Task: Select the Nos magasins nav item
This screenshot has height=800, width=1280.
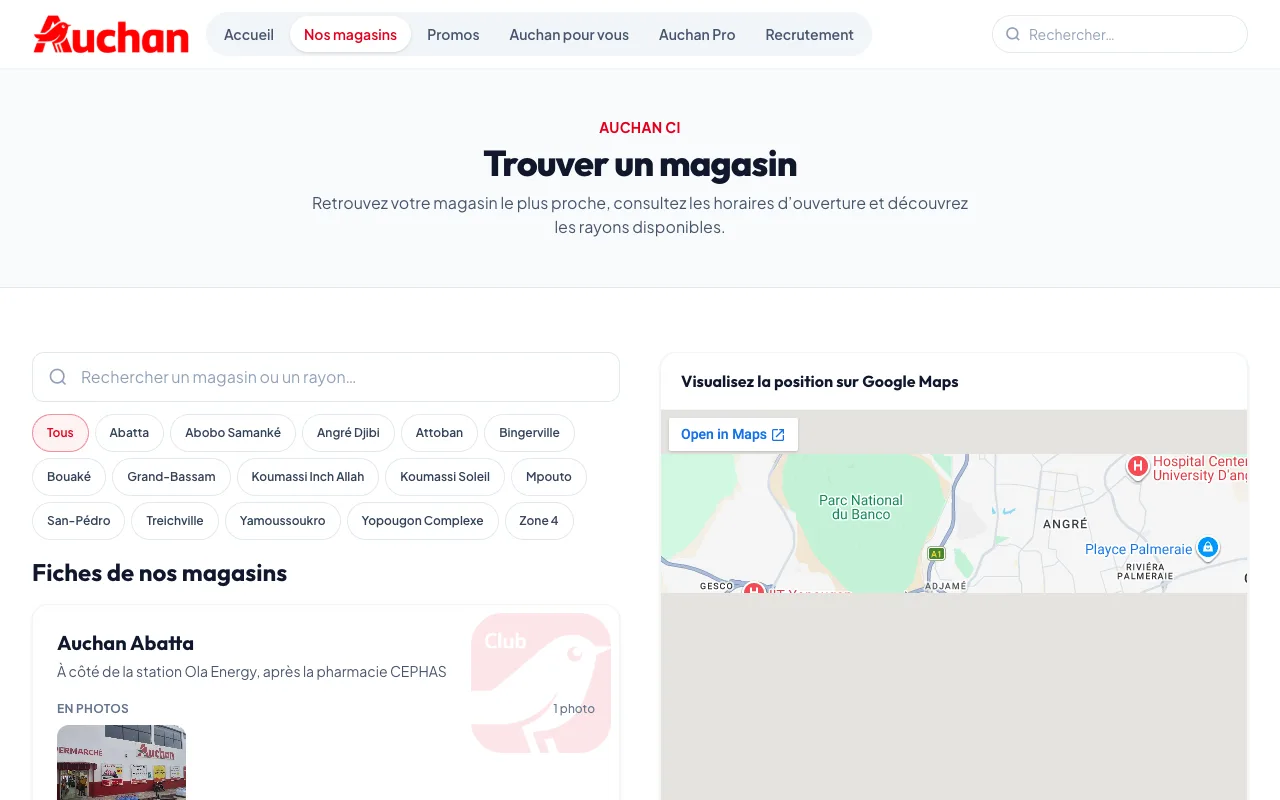Action: pyautogui.click(x=350, y=34)
